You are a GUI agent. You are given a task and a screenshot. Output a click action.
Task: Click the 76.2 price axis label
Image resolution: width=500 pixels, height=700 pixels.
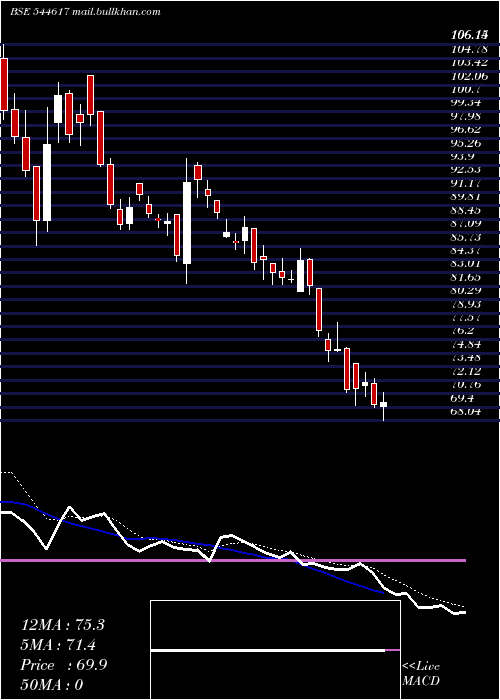462,330
